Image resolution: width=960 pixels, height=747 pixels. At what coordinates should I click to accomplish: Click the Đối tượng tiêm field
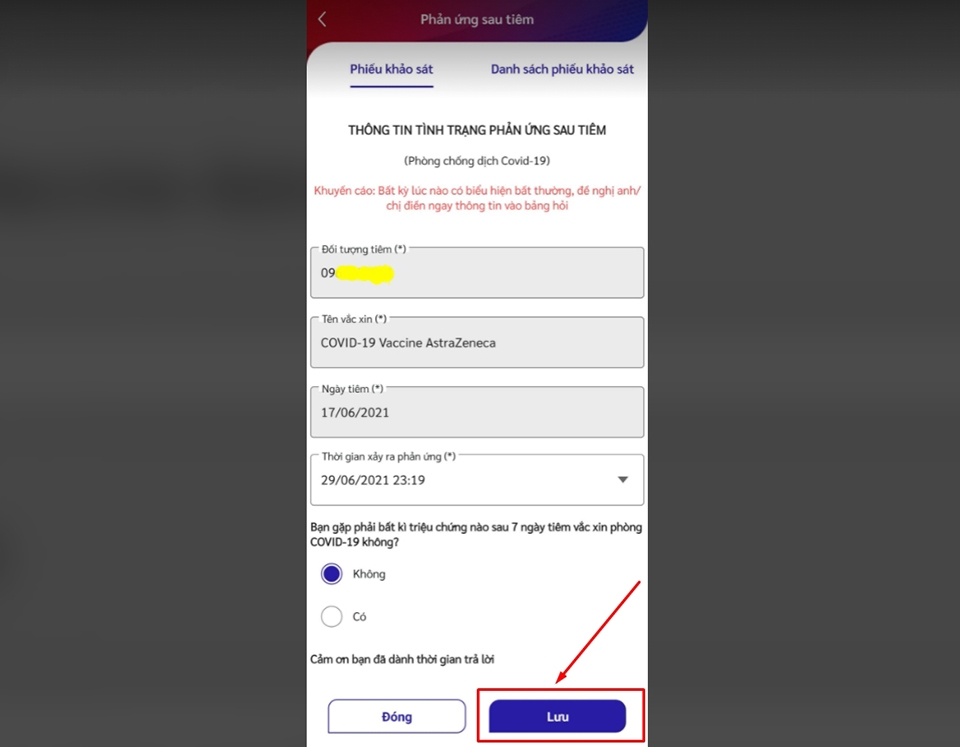tap(477, 272)
